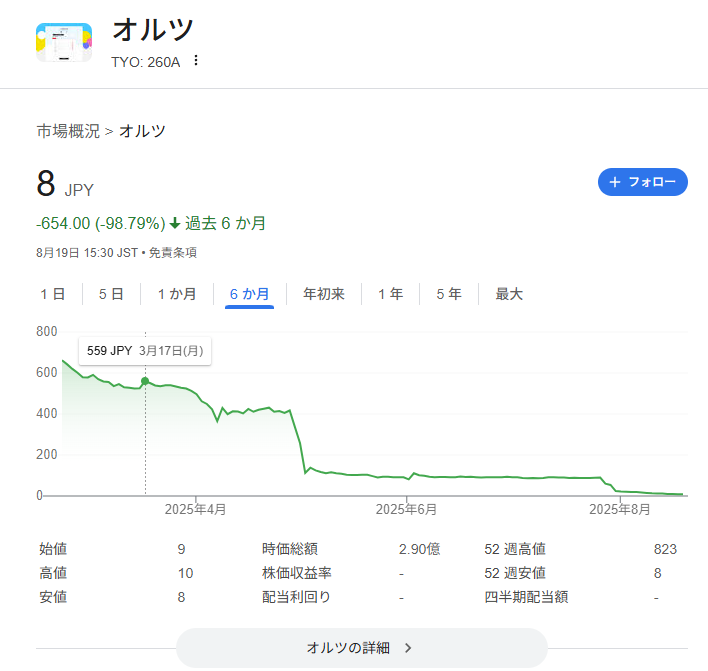Select the 5日 time range tab

coord(111,294)
